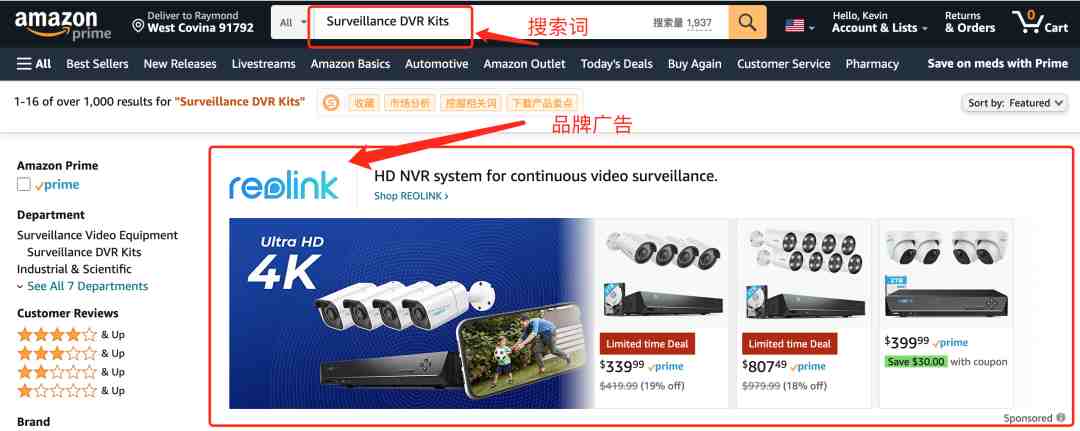Click the Reolink brand logo
The image size is (1080, 431).
284,184
